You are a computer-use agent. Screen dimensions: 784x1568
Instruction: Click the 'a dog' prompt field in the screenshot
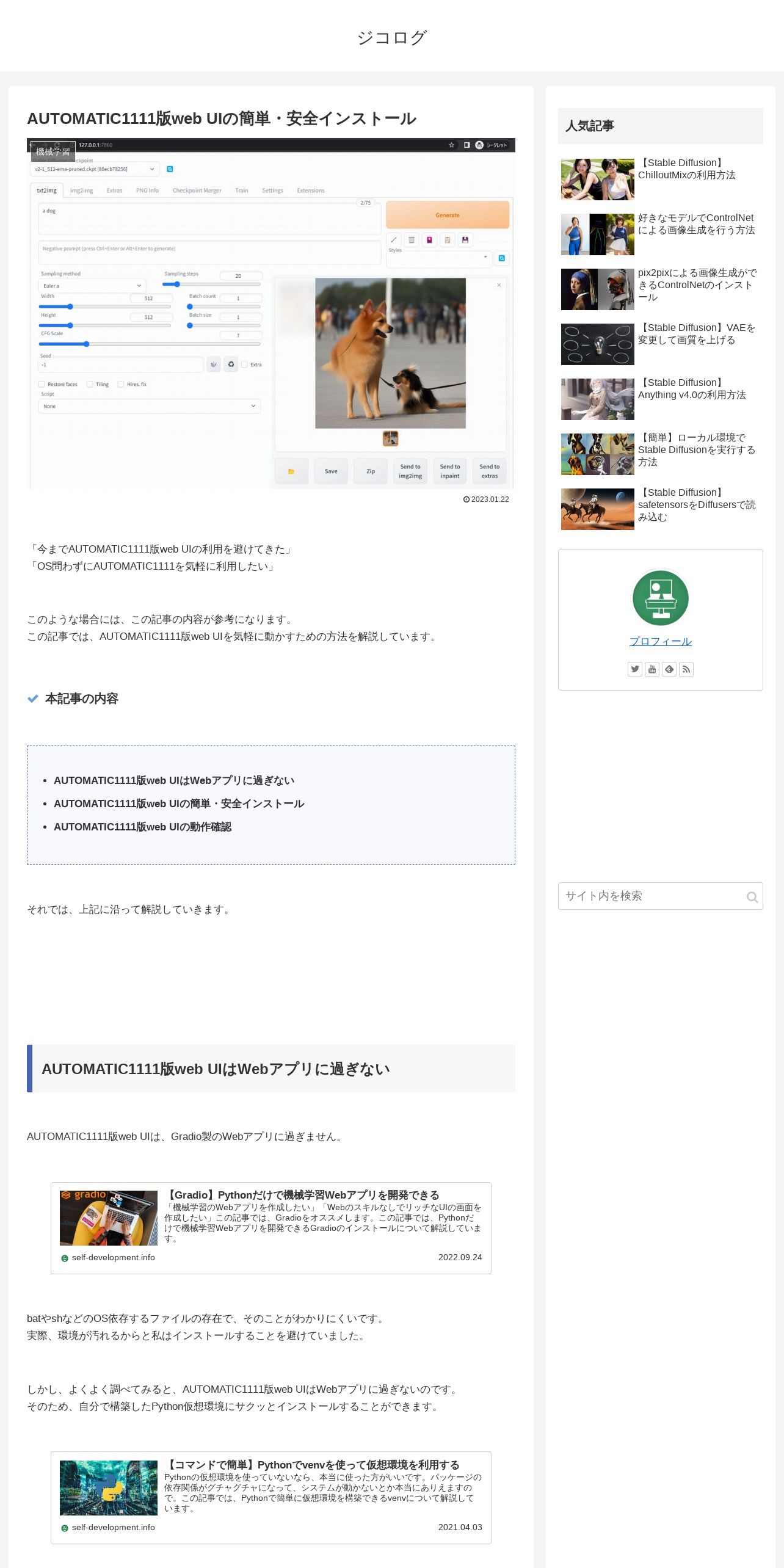coord(209,219)
